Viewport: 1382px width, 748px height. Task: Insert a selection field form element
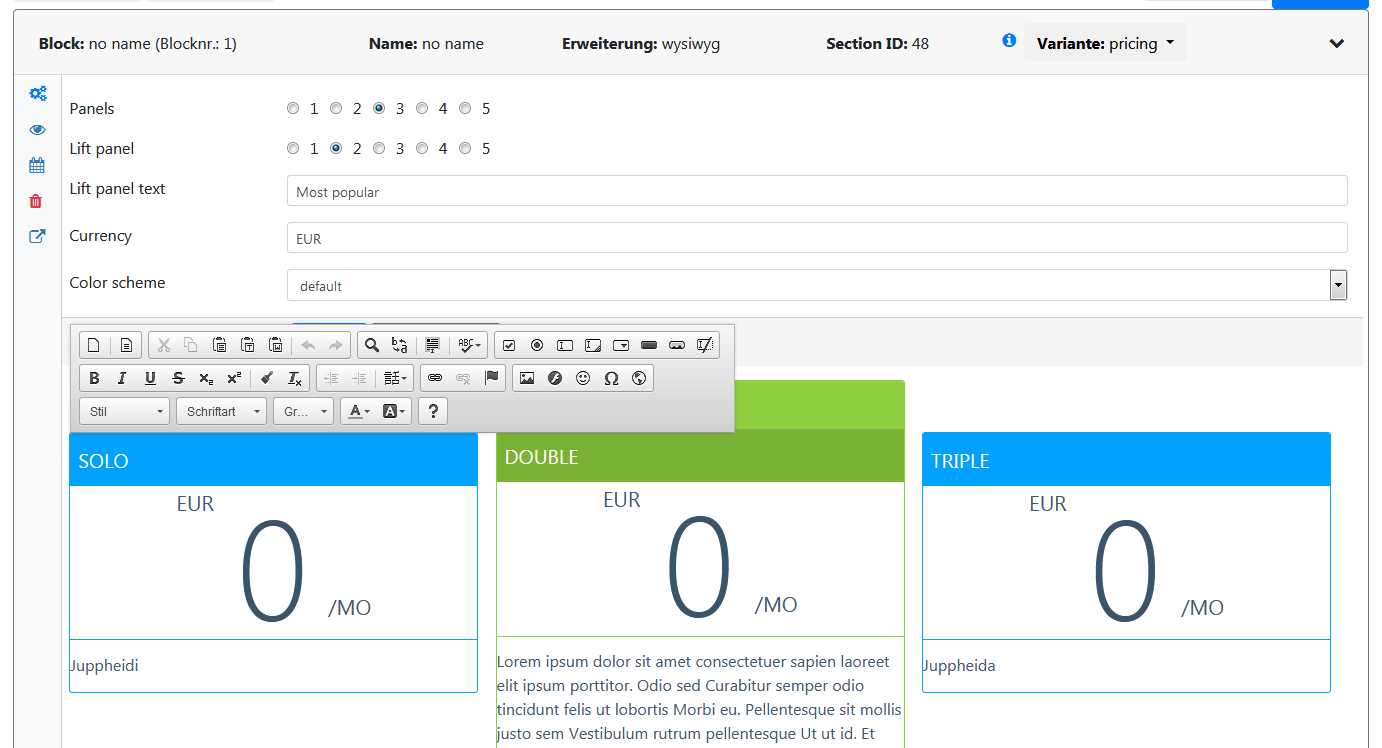[621, 345]
